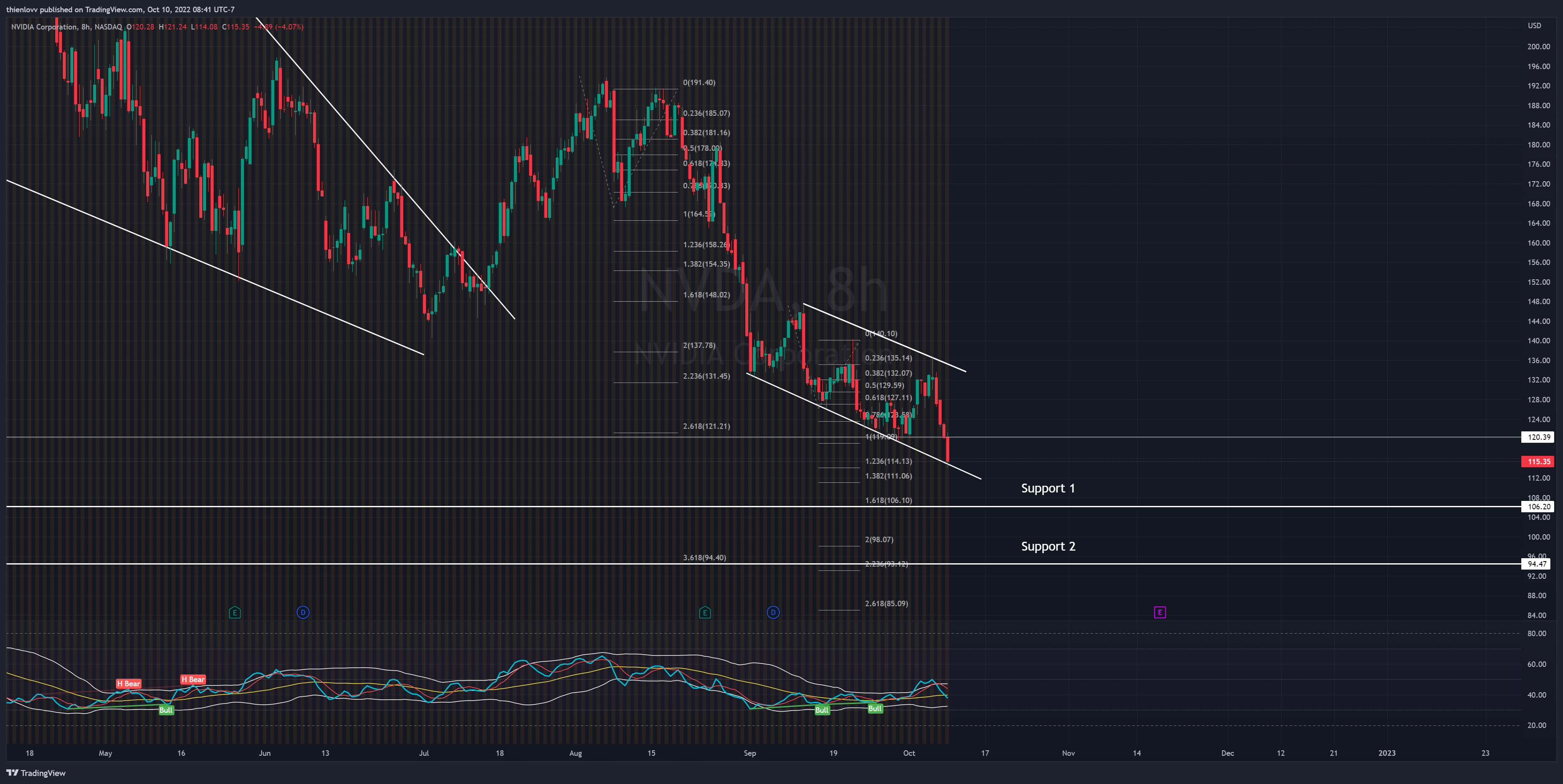Click the thienlovv published on TradingView.com caption
The image size is (1563, 784).
click(x=120, y=9)
